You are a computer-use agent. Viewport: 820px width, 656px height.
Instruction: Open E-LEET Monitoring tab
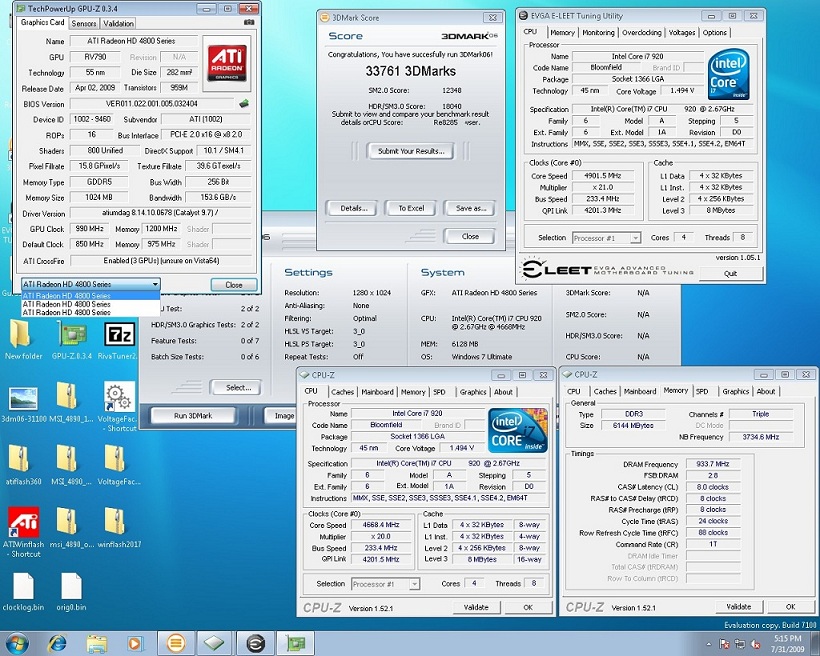[598, 32]
